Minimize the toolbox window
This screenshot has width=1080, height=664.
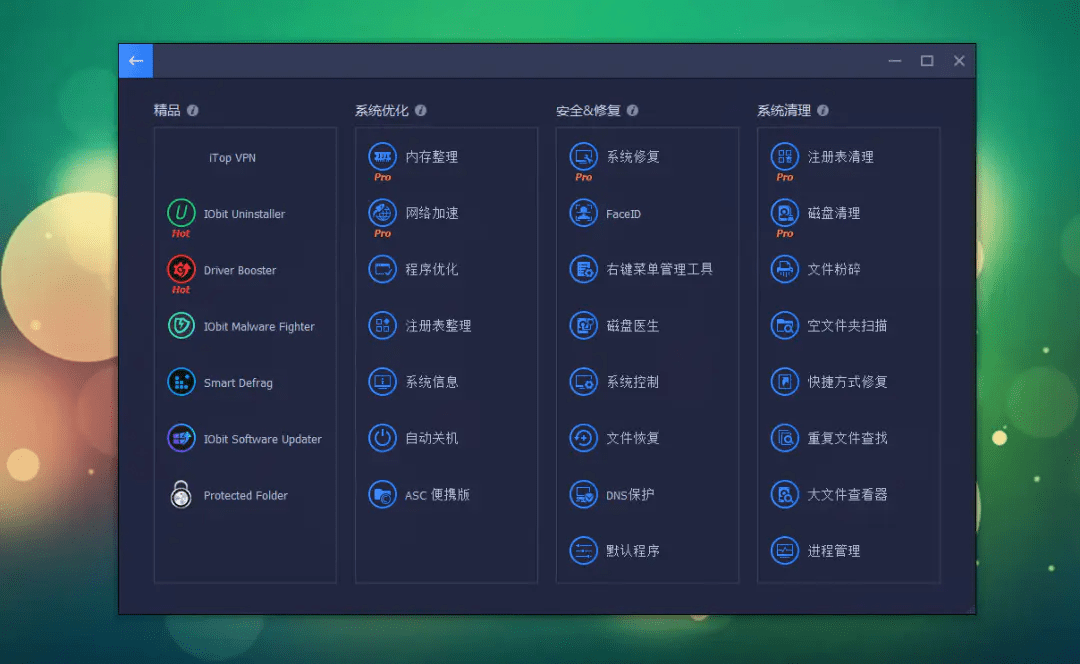click(895, 61)
